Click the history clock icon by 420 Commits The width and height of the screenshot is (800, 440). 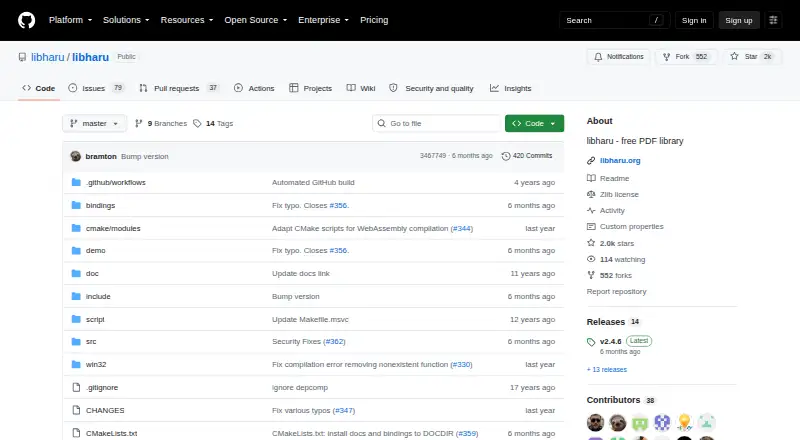(506, 156)
